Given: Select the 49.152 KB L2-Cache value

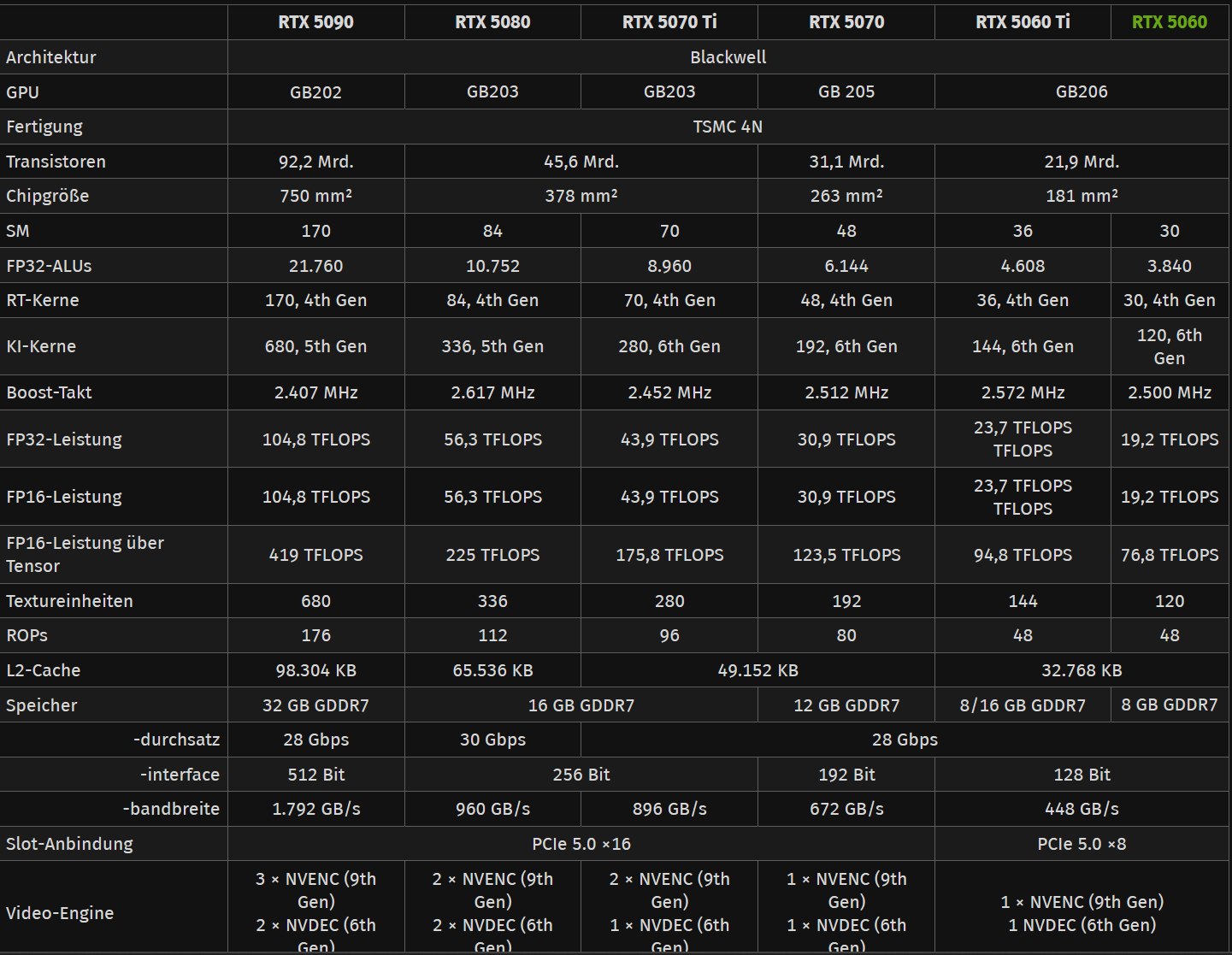Looking at the screenshot, I should pos(757,670).
